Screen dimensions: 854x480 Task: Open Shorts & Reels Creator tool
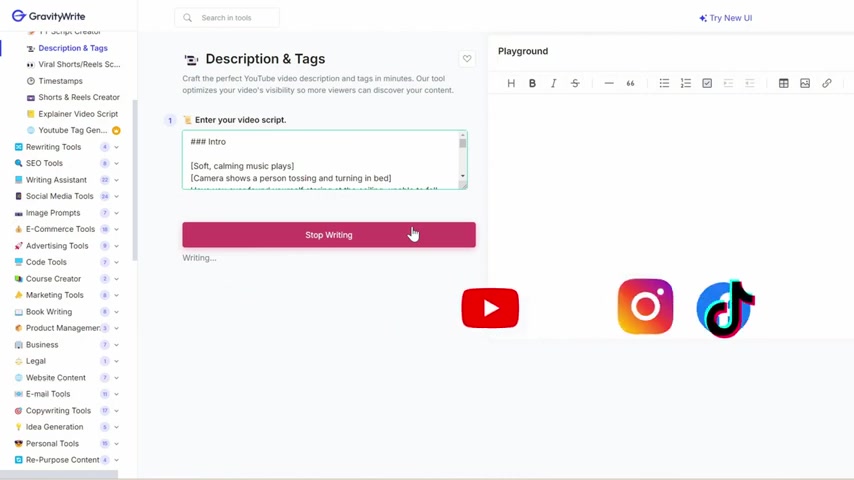tap(78, 97)
